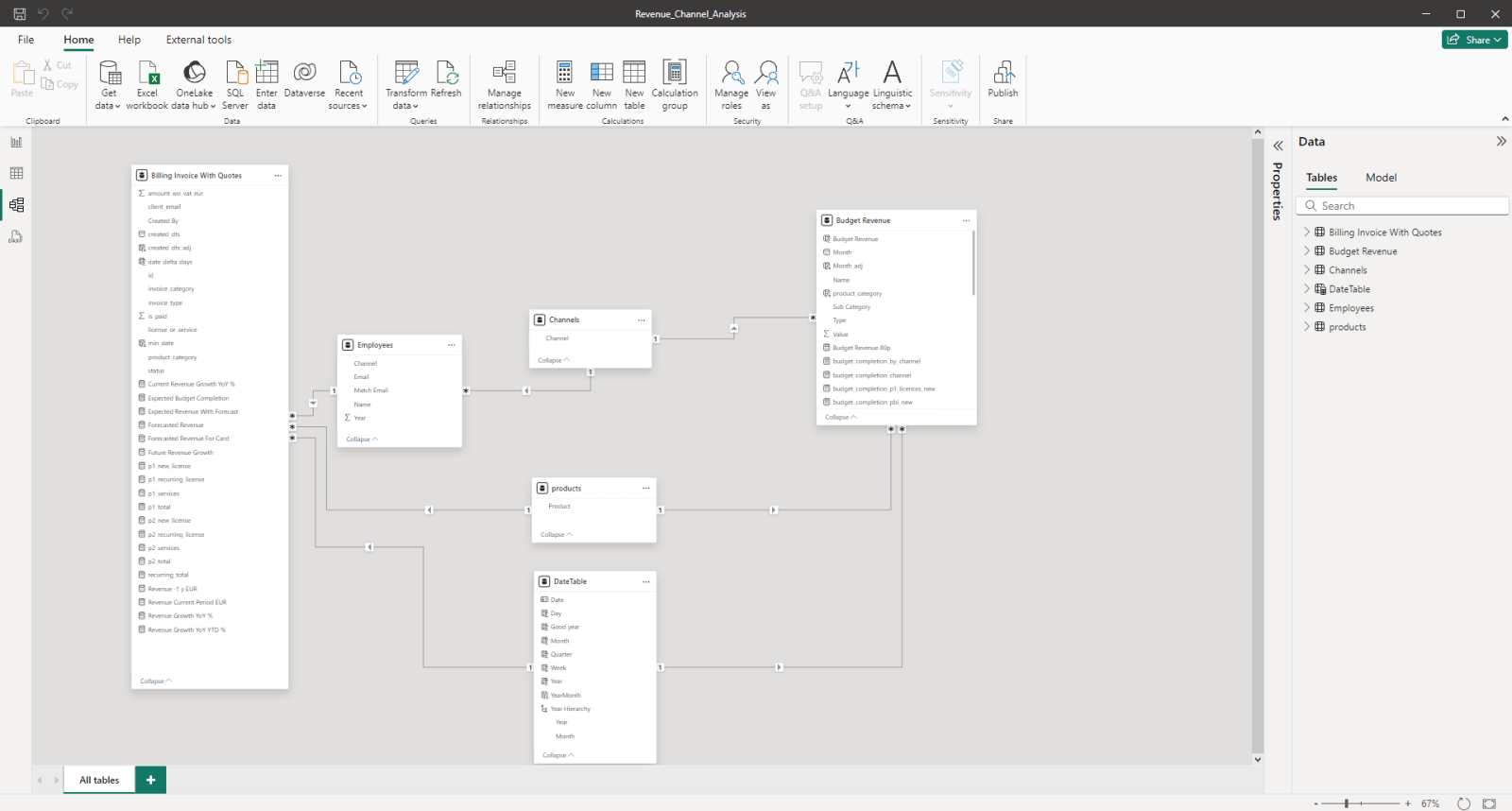Add a Calculation group
1512x811 pixels.
pos(675,85)
